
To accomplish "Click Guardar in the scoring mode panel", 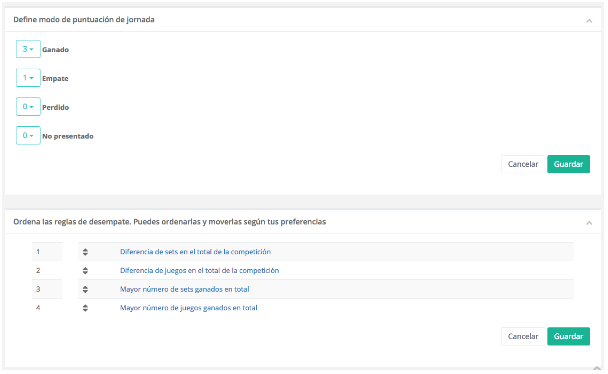I will (568, 164).
